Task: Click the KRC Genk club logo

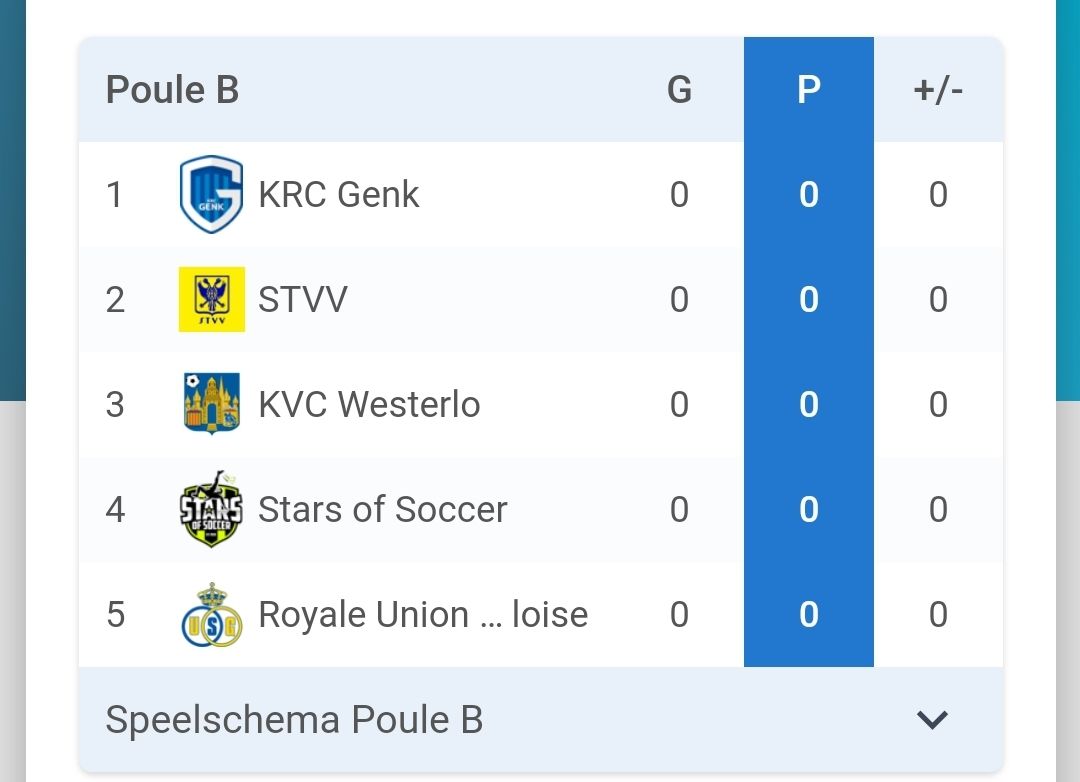Action: (x=211, y=194)
